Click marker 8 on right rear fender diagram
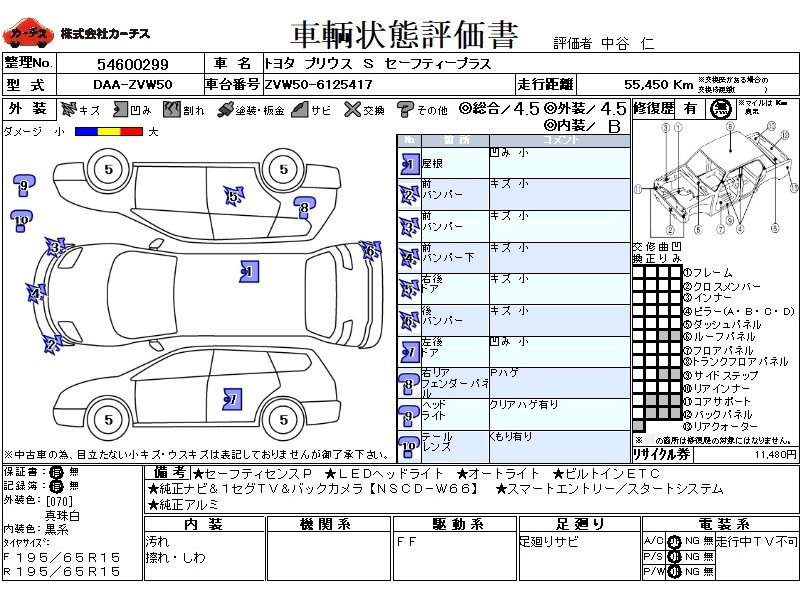The image size is (800, 600). (304, 208)
